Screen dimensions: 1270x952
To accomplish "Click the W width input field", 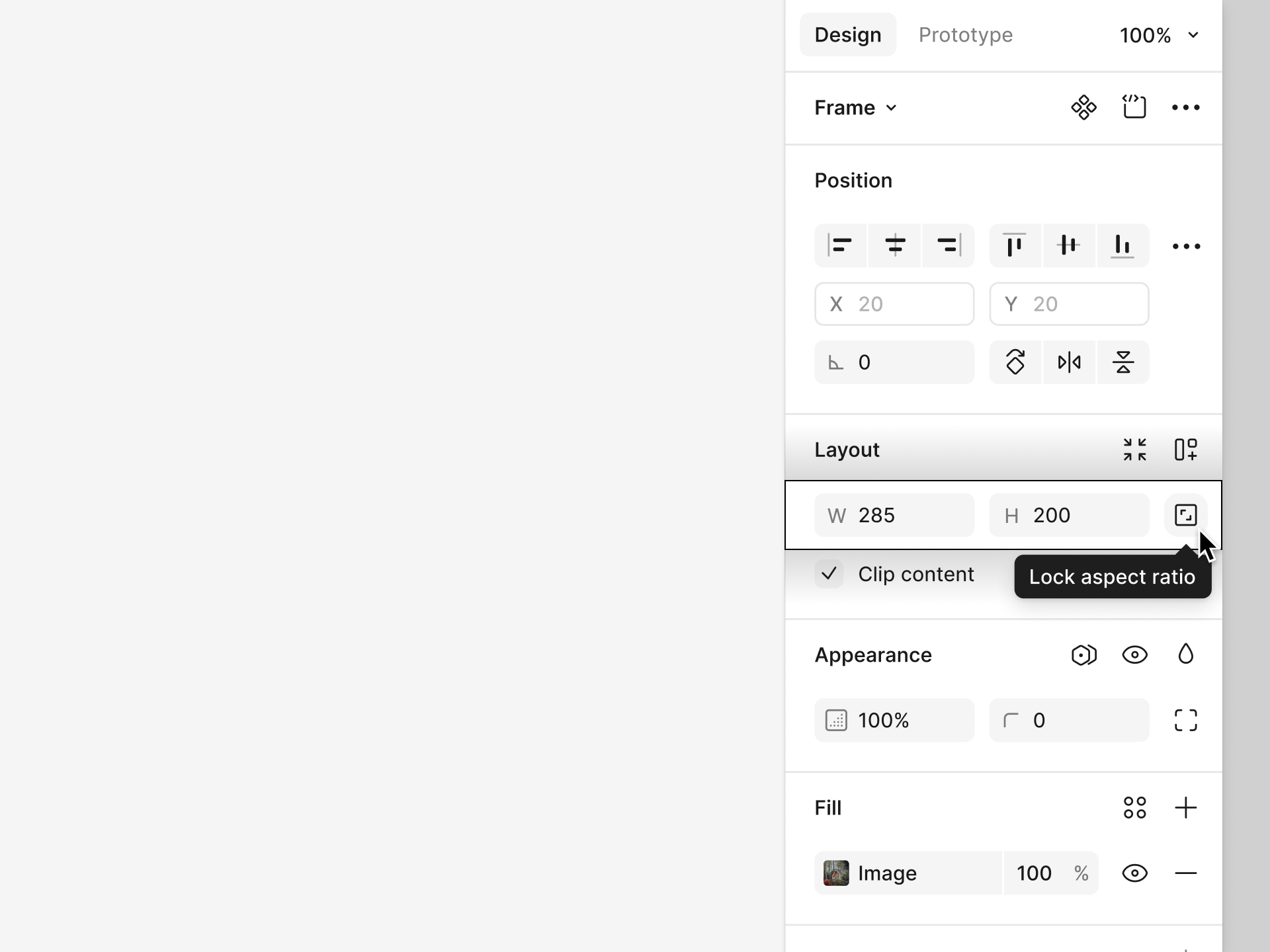I will click(x=894, y=514).
